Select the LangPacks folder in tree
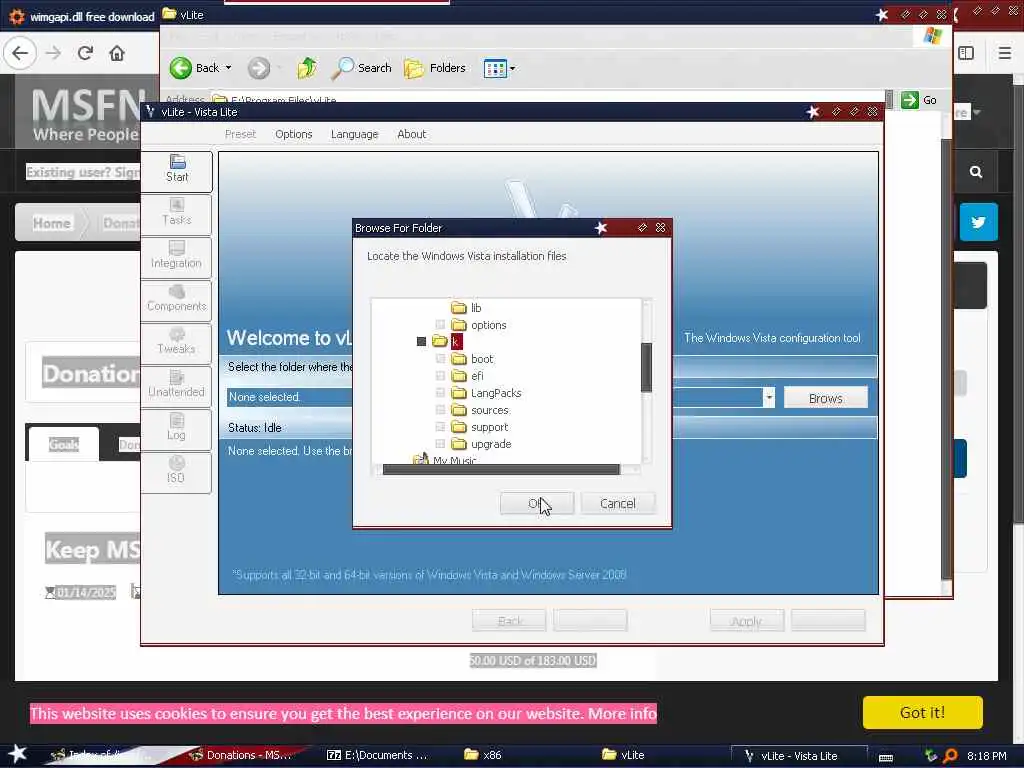 click(x=496, y=392)
